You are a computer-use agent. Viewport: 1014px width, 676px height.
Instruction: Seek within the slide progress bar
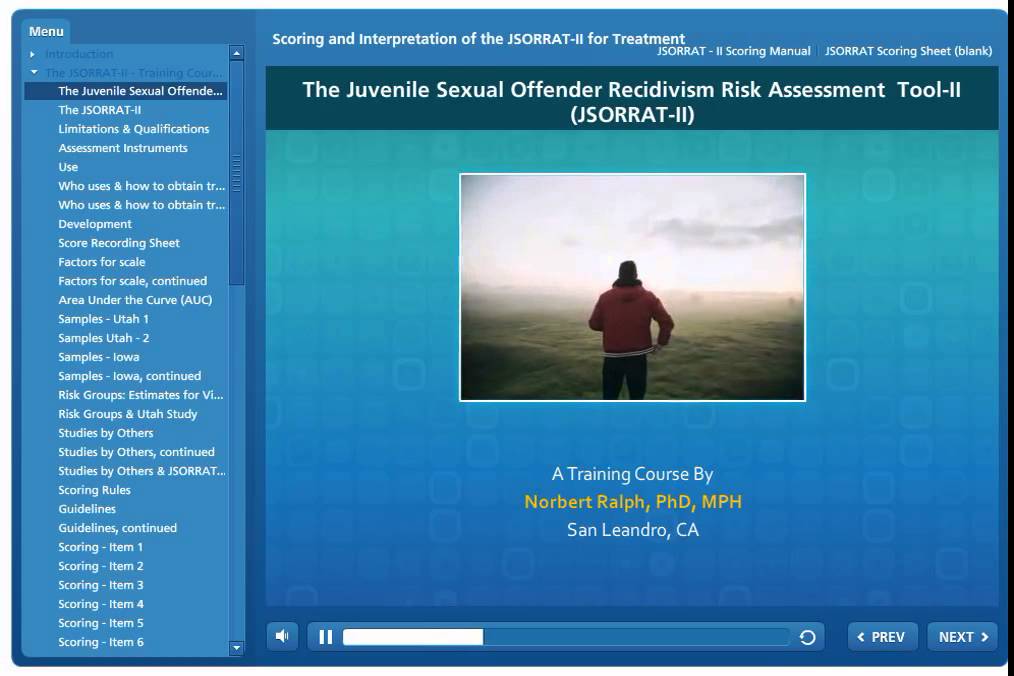565,637
